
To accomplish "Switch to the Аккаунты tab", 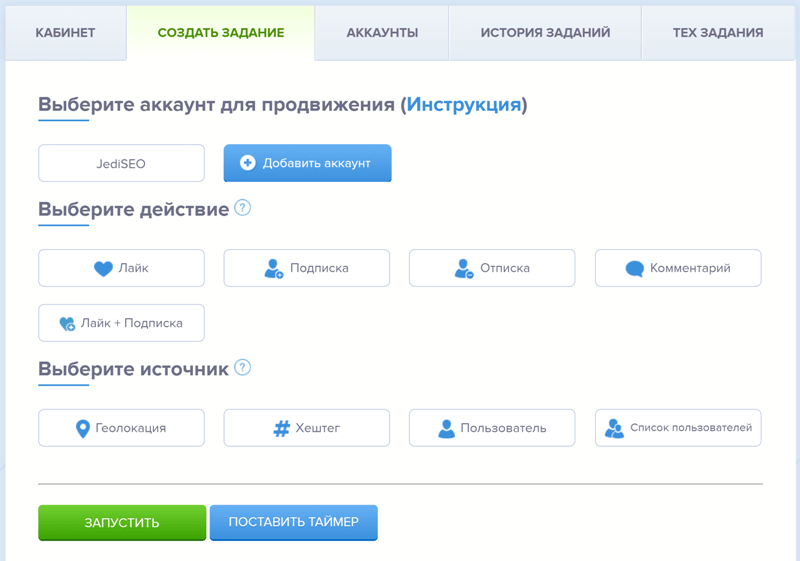I will [x=382, y=33].
